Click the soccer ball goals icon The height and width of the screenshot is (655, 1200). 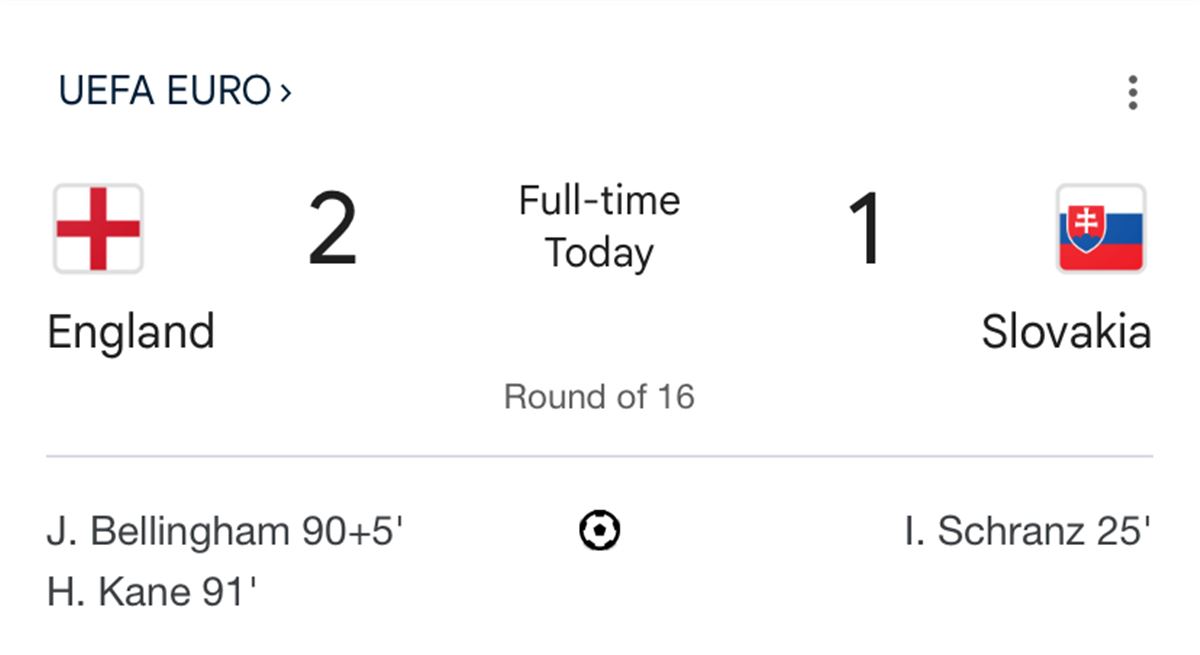tap(600, 530)
